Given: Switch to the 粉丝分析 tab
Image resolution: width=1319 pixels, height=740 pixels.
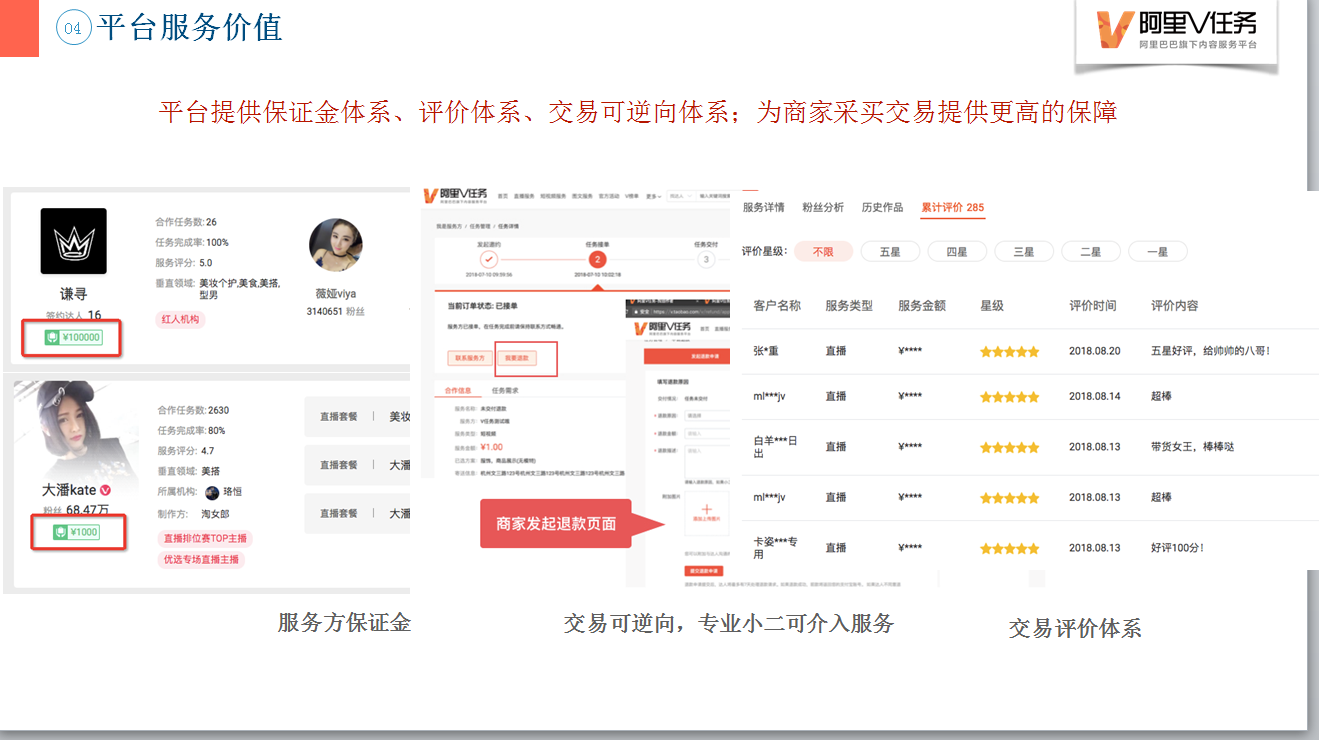Looking at the screenshot, I should (823, 207).
